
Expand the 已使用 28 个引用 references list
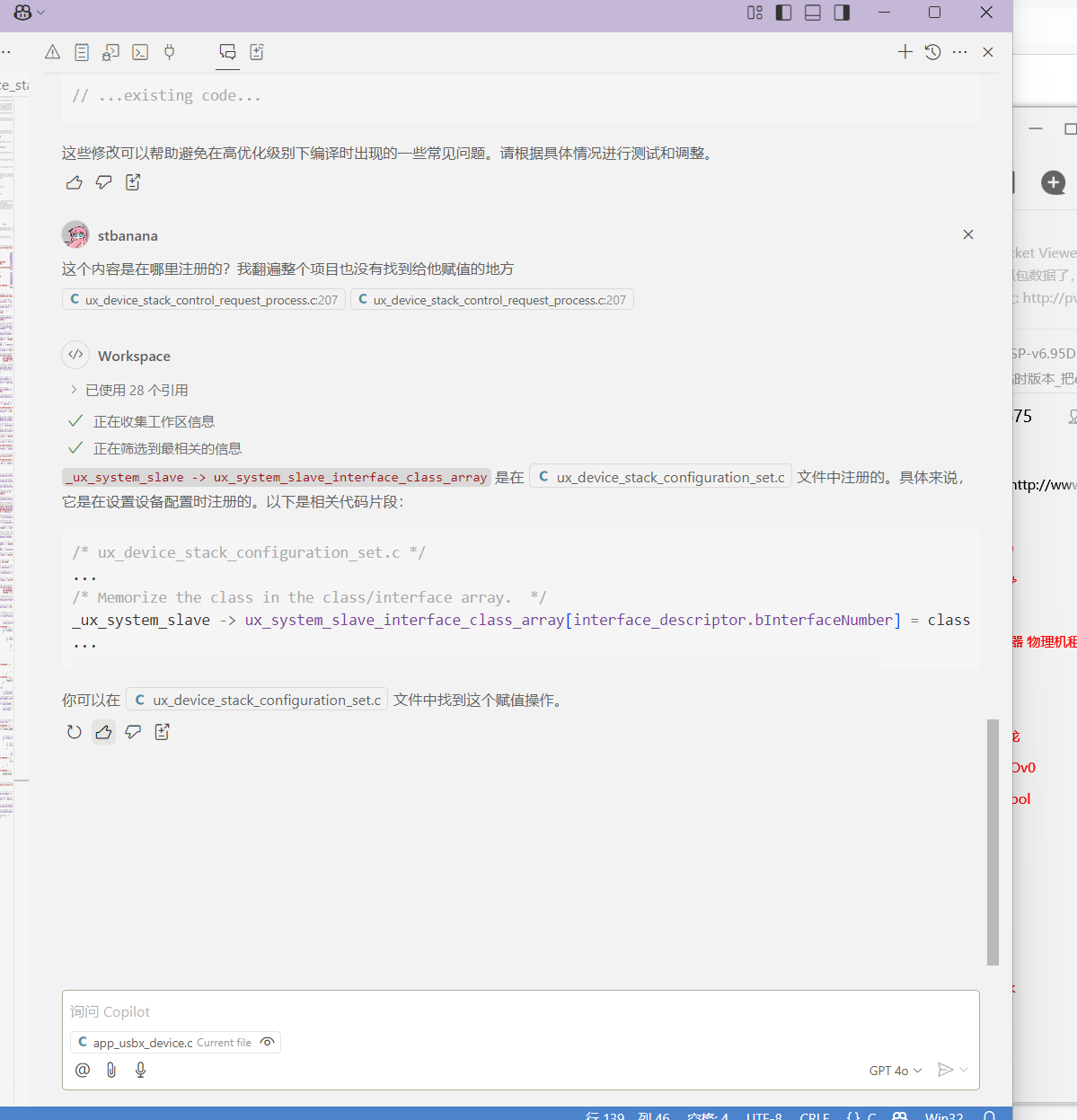[x=128, y=390]
